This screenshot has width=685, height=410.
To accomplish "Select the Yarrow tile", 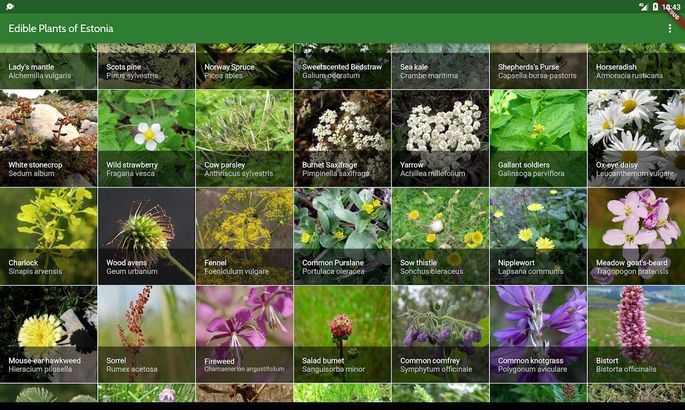I will (440, 138).
